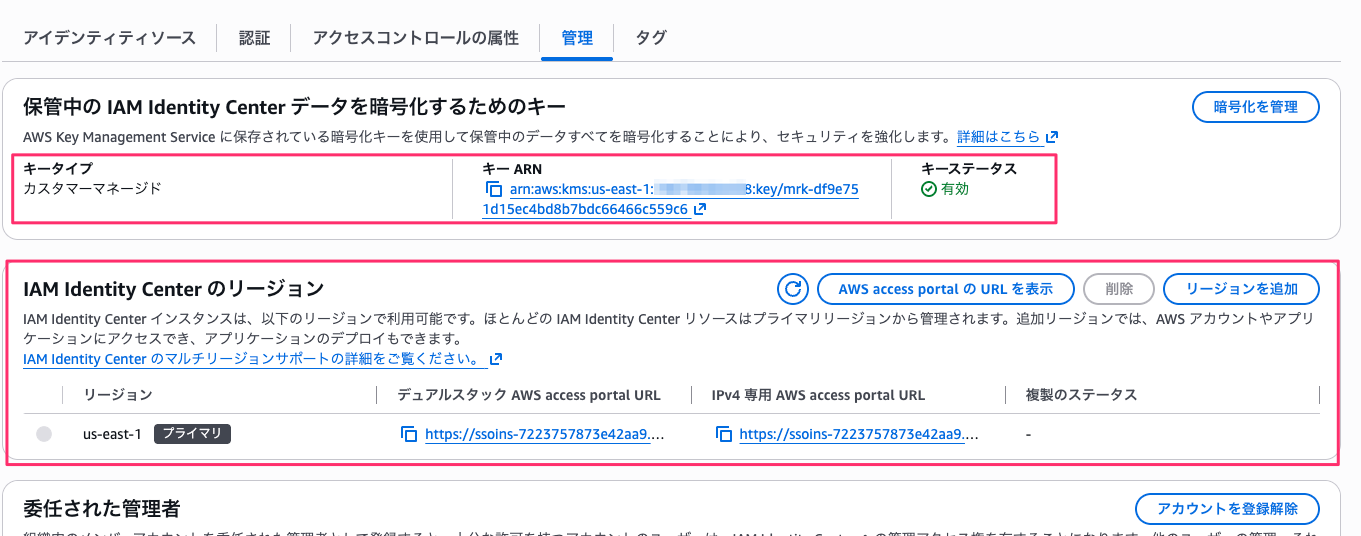Open the マルチリージョンサポートの詳細 link
Screen dimensions: 1361x536
click(254, 359)
